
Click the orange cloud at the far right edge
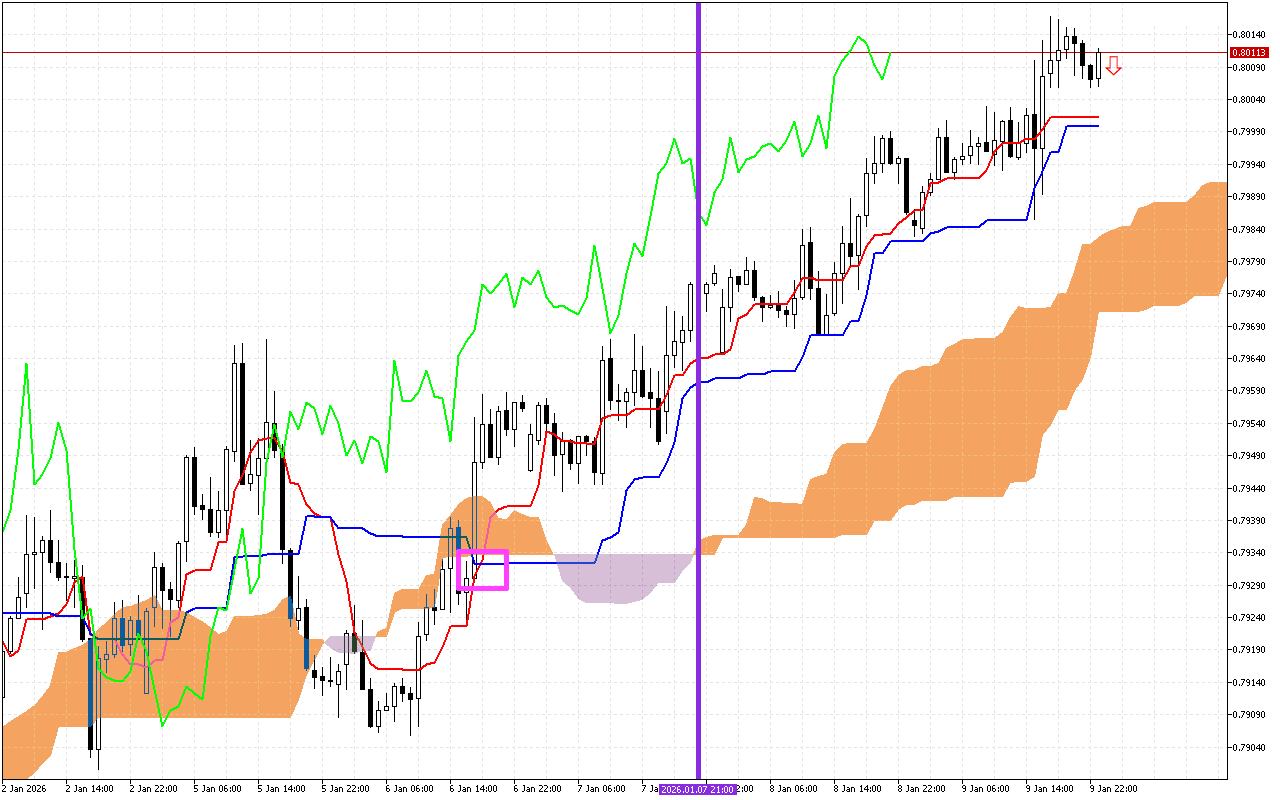pyautogui.click(x=1215, y=238)
